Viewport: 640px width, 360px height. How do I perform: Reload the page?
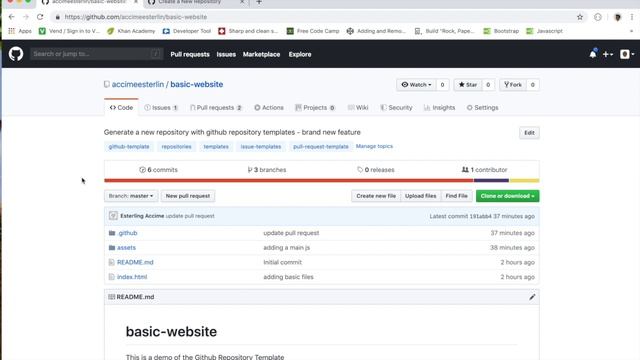pyautogui.click(x=40, y=17)
